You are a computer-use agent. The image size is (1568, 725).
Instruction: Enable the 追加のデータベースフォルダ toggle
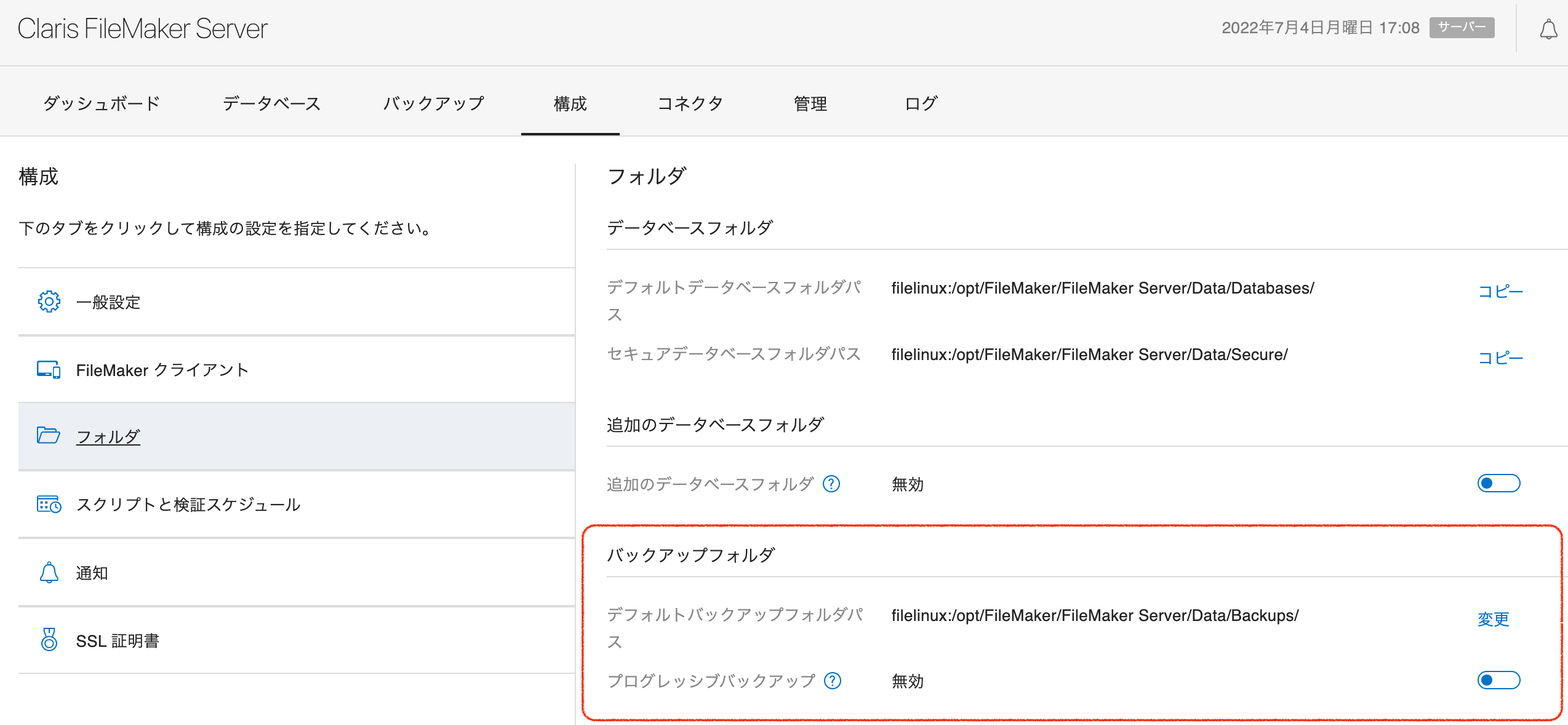point(1498,484)
